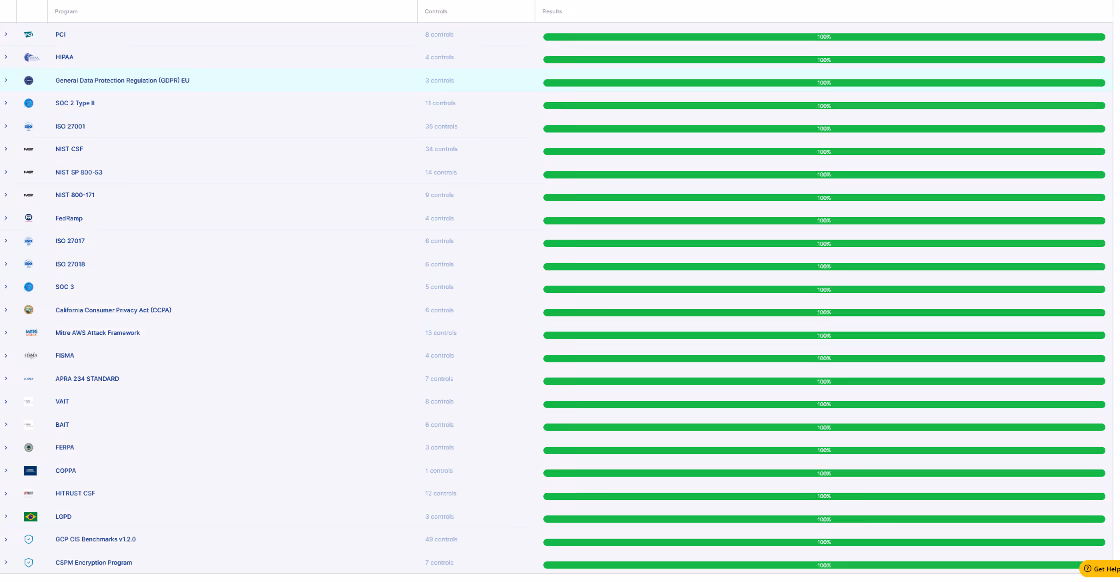This screenshot has height=582, width=1120.
Task: Open Mitre AWS Attack Framework program name
Action: 98,333
